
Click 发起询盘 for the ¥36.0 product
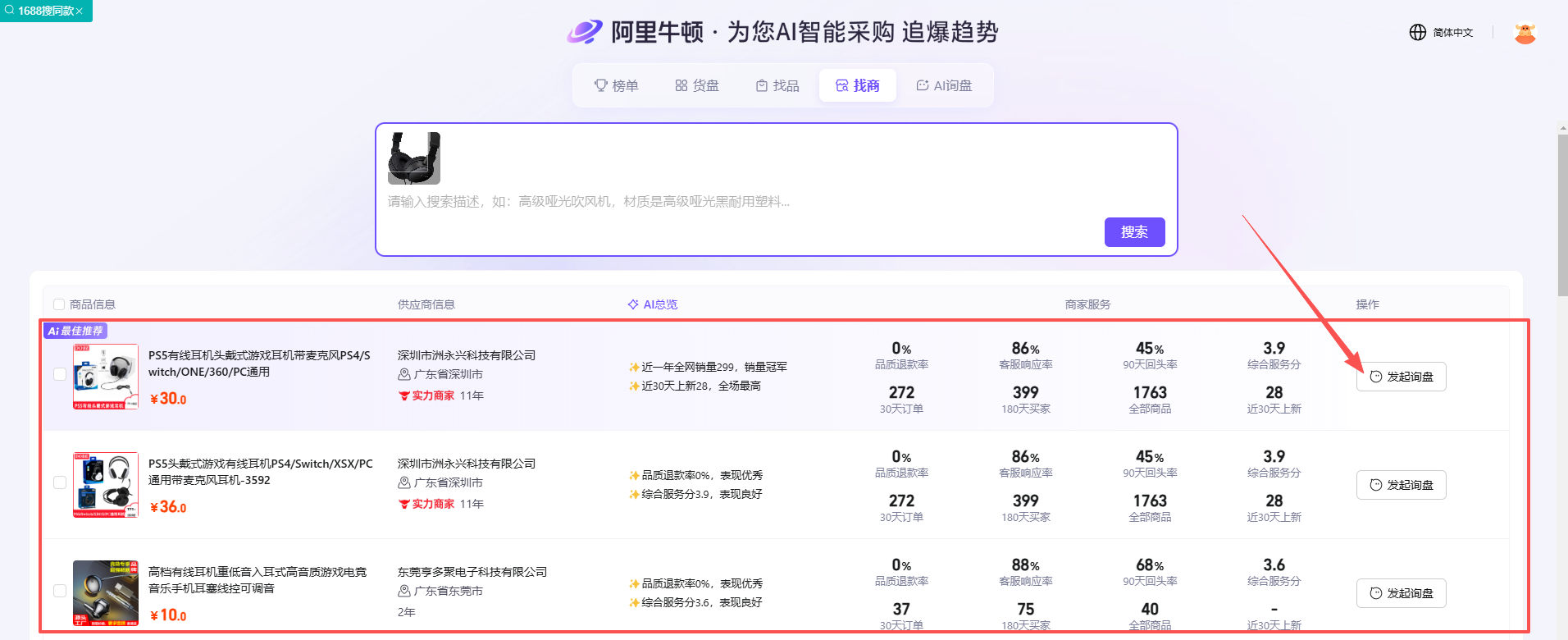pos(1402,485)
